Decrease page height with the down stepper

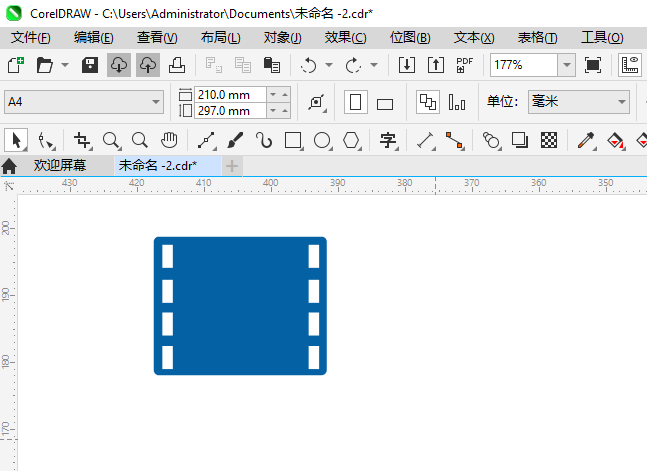(273, 111)
